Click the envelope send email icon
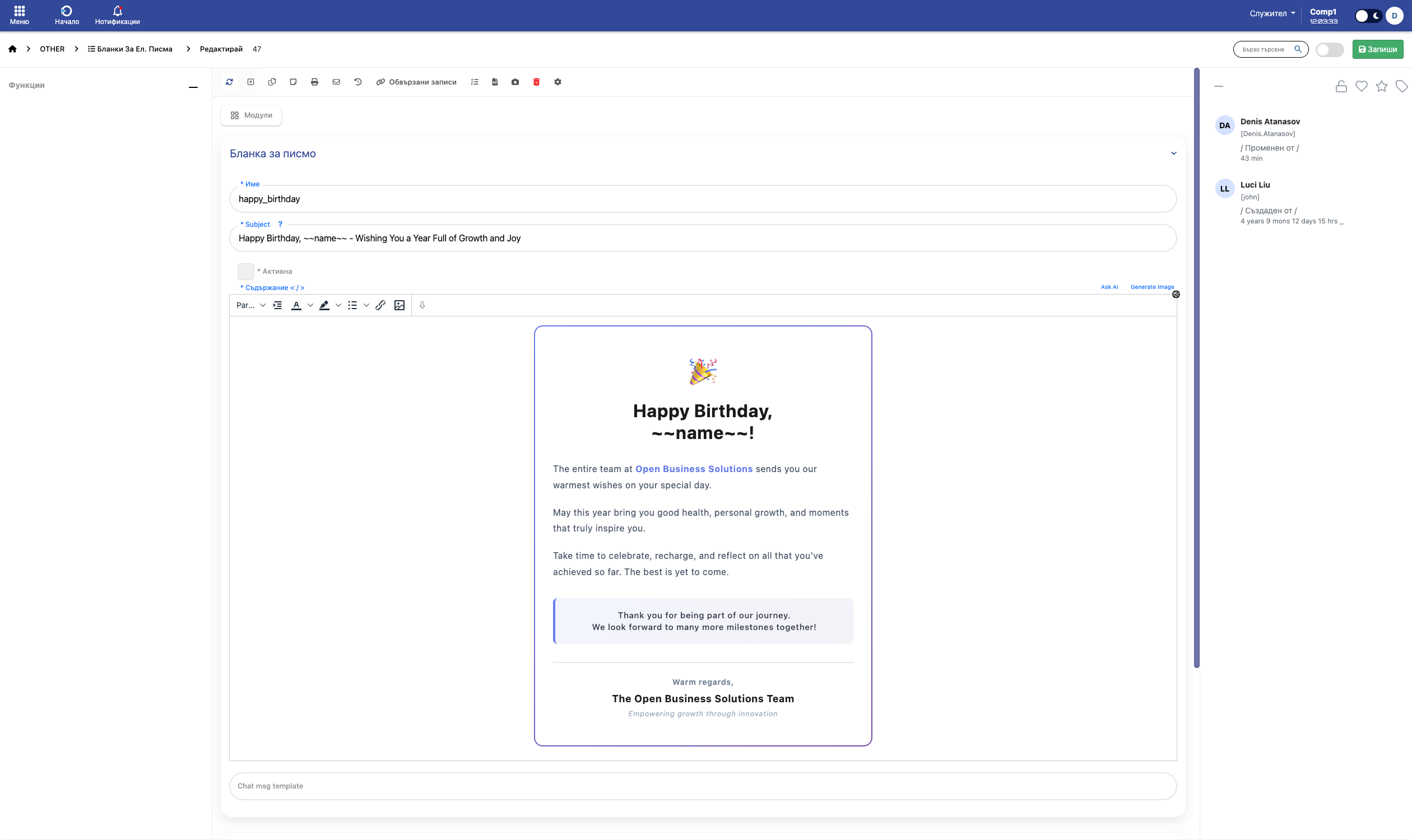Screen dimensions: 1412x840 click(x=336, y=82)
